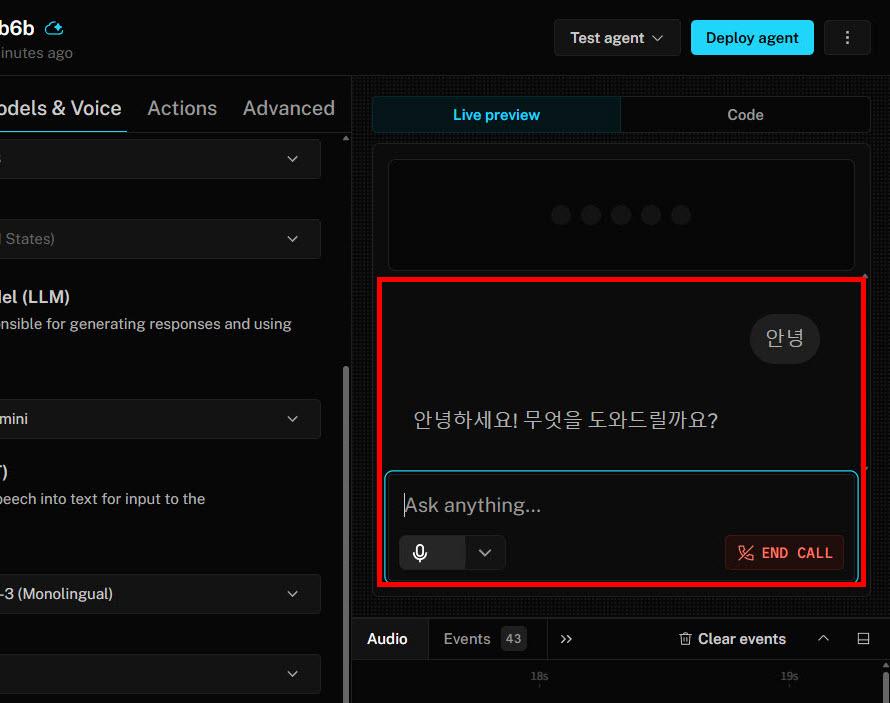Screen dimensions: 890x703
Task: Expand the topmost dropdown in settings panel
Action: pos(160,159)
